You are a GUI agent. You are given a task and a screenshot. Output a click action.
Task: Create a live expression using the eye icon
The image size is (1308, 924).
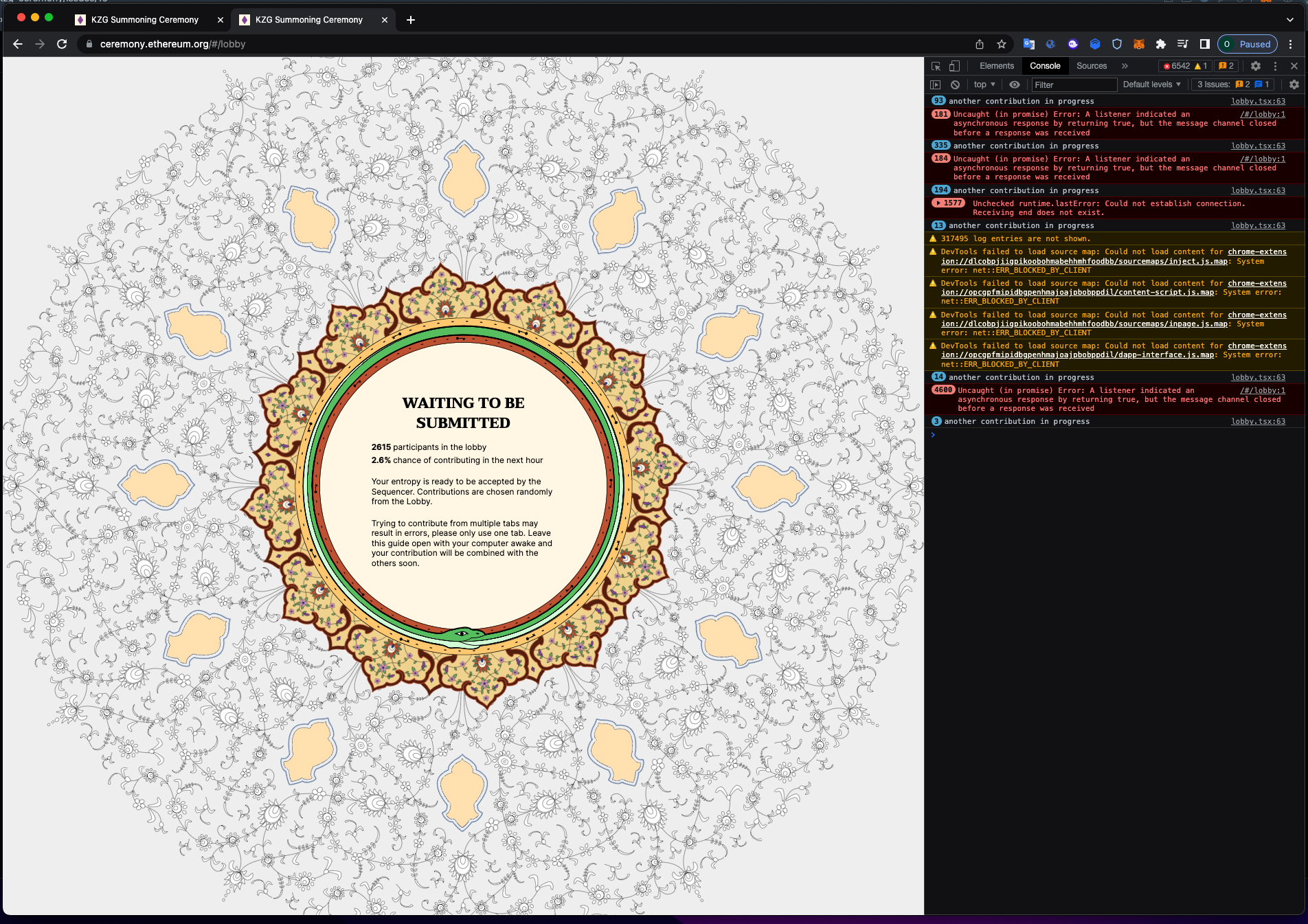tap(1015, 84)
